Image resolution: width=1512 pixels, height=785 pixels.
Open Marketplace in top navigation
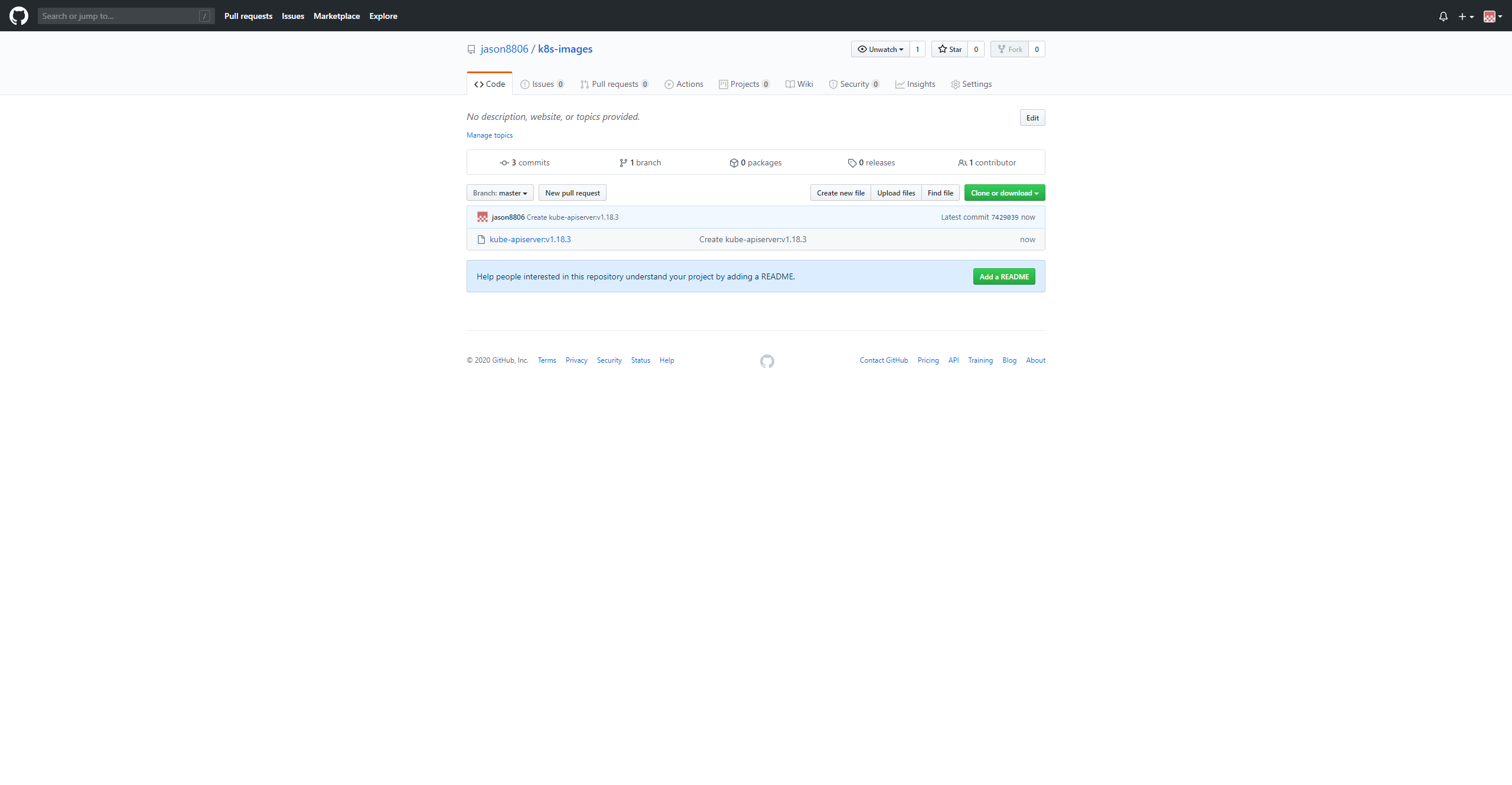pyautogui.click(x=337, y=16)
